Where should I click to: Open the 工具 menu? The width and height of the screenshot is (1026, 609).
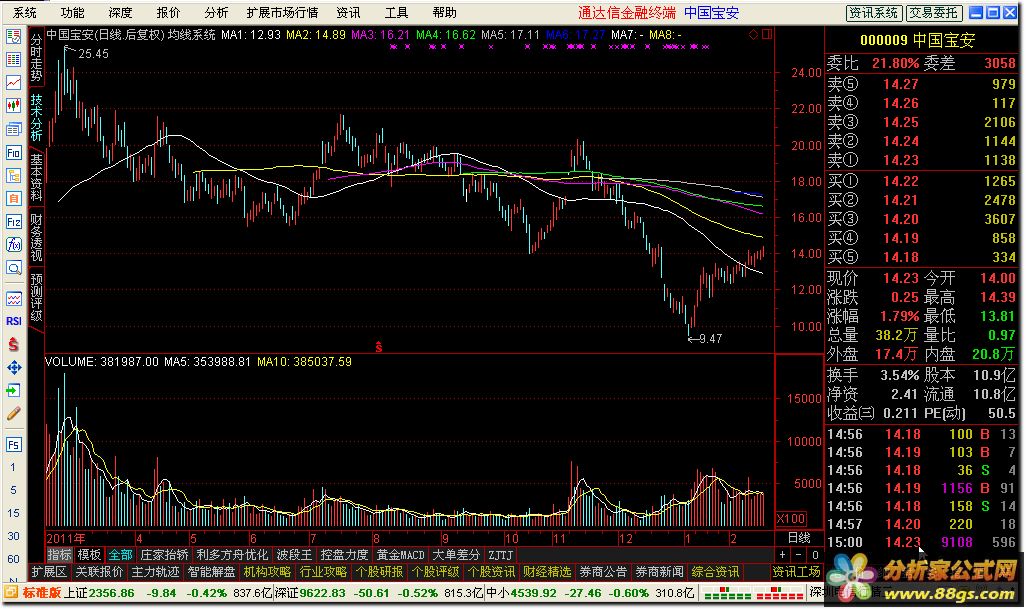coord(396,12)
